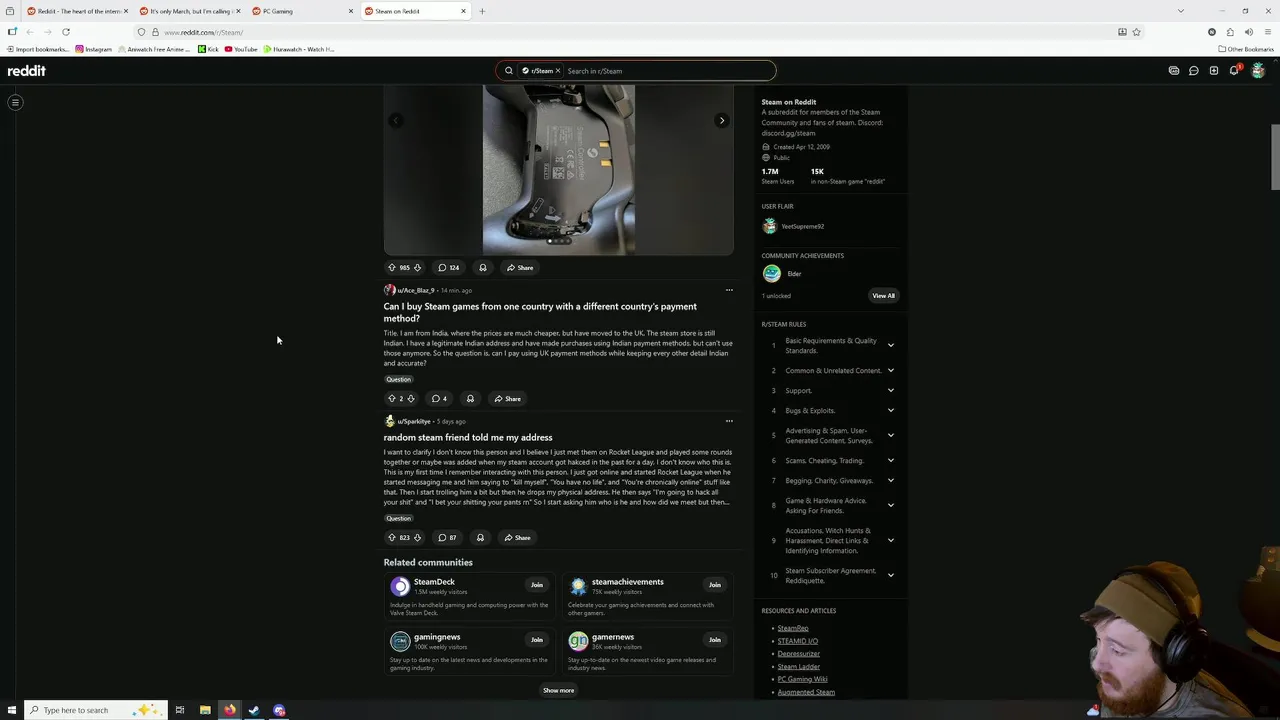Upvote the random steam friend post
1280x720 pixels.
click(x=392, y=537)
